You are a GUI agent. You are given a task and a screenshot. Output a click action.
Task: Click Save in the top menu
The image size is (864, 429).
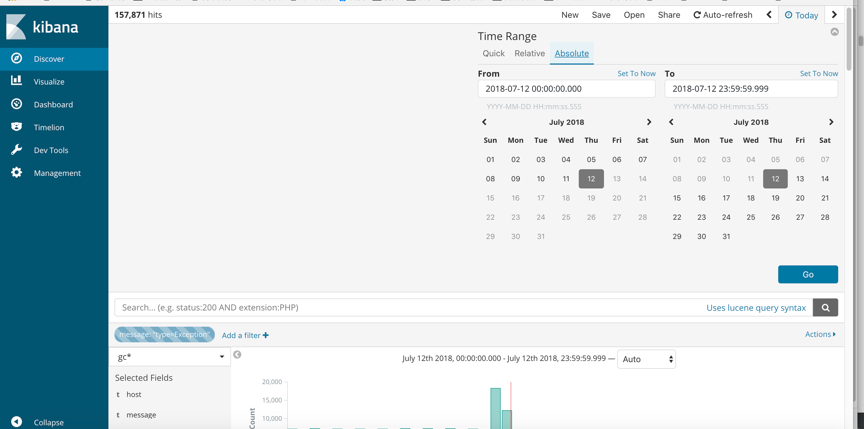pyautogui.click(x=601, y=15)
